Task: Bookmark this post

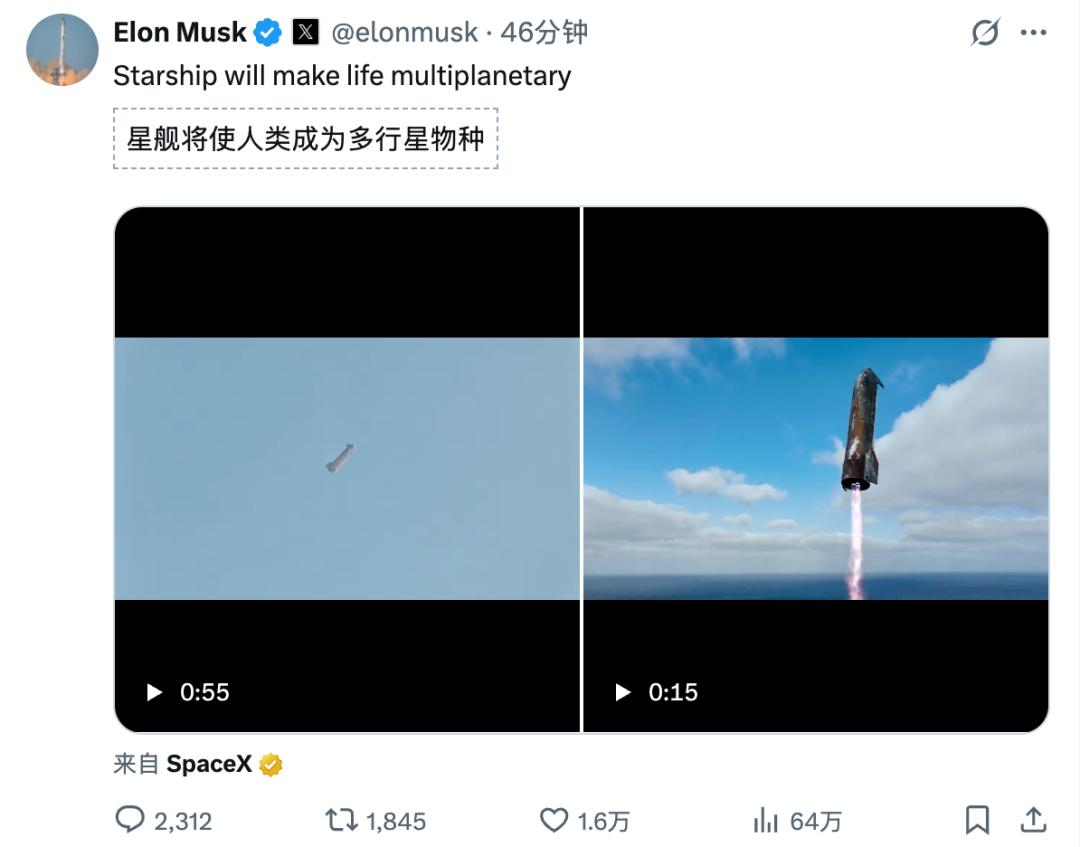Action: pyautogui.click(x=977, y=821)
